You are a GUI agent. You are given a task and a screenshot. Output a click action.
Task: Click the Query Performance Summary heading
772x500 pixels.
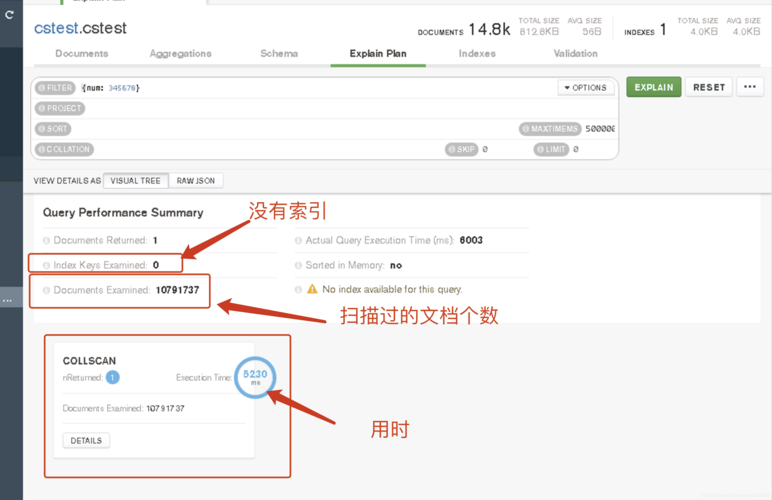[x=123, y=213]
